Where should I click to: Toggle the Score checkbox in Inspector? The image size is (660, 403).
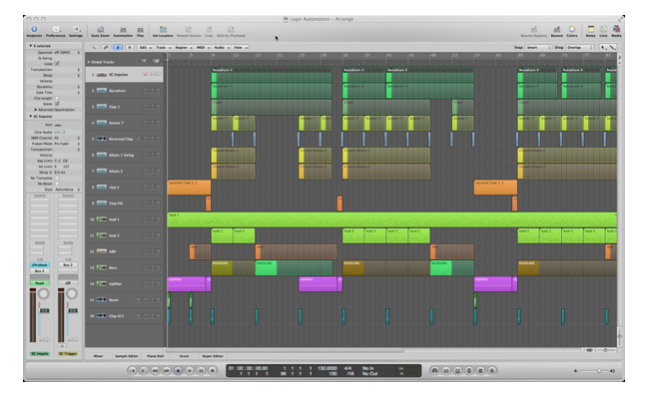pyautogui.click(x=57, y=104)
